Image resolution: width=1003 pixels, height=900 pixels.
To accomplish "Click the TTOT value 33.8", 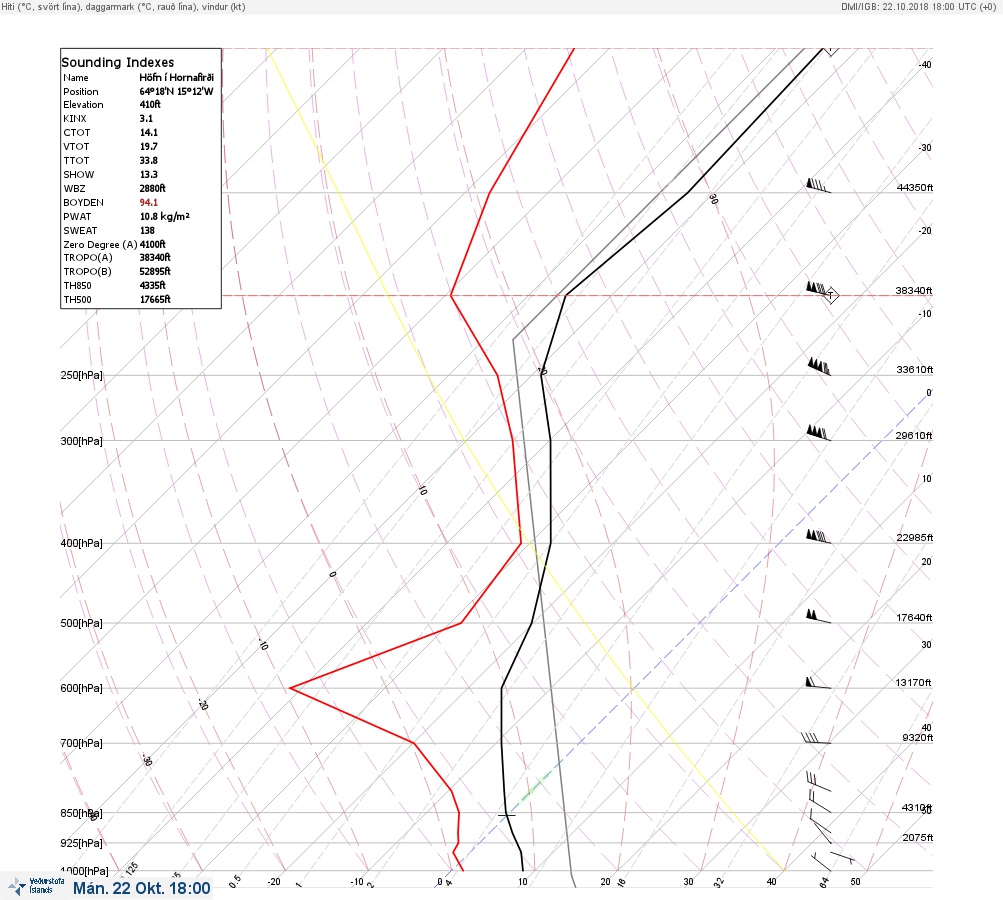I will [x=148, y=161].
